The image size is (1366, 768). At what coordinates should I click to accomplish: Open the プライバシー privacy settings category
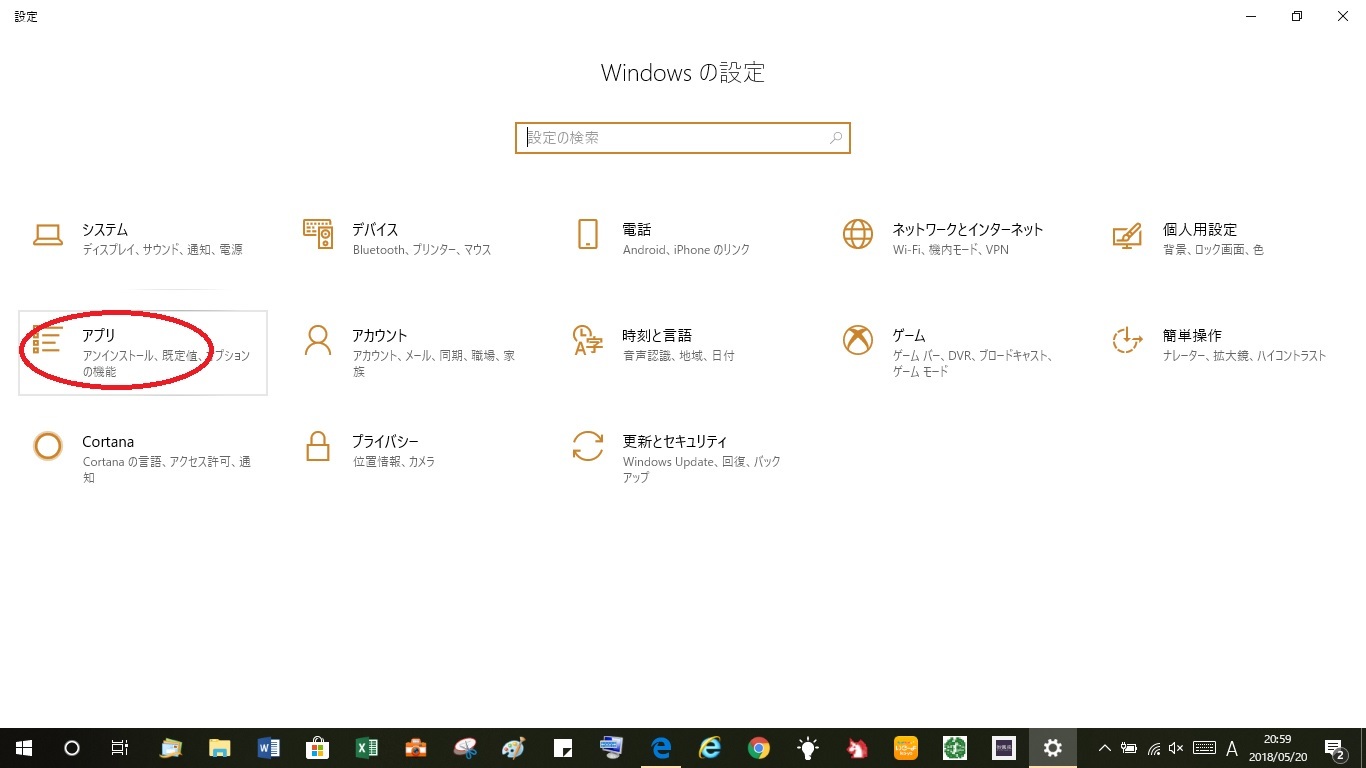(x=413, y=459)
